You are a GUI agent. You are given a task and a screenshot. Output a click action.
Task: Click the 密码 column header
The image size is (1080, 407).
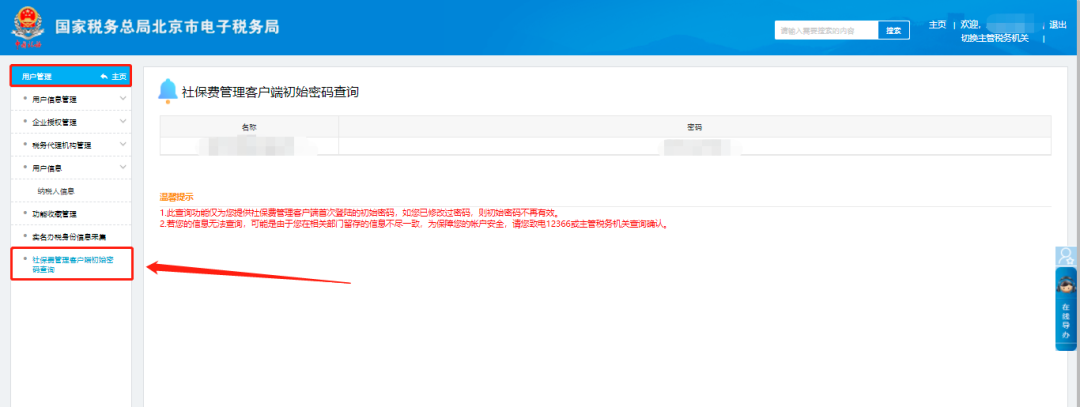(694, 127)
